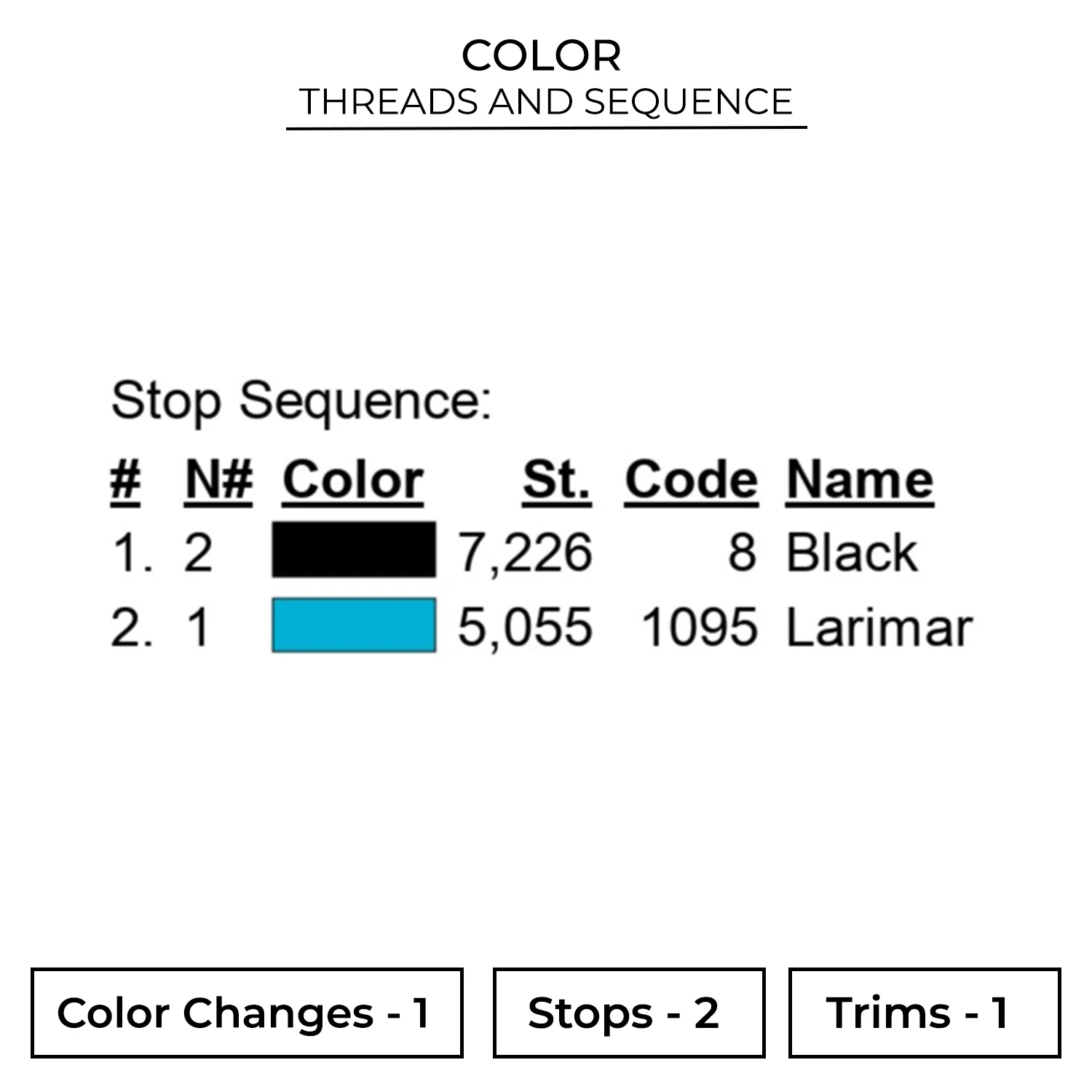
Task: Click thread code 1095
Action: [699, 628]
